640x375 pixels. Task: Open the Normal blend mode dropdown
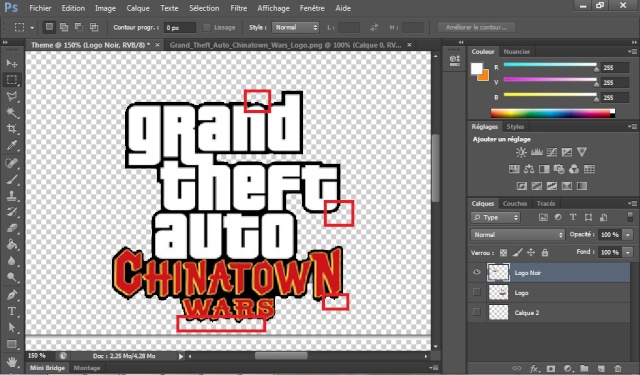click(518, 235)
